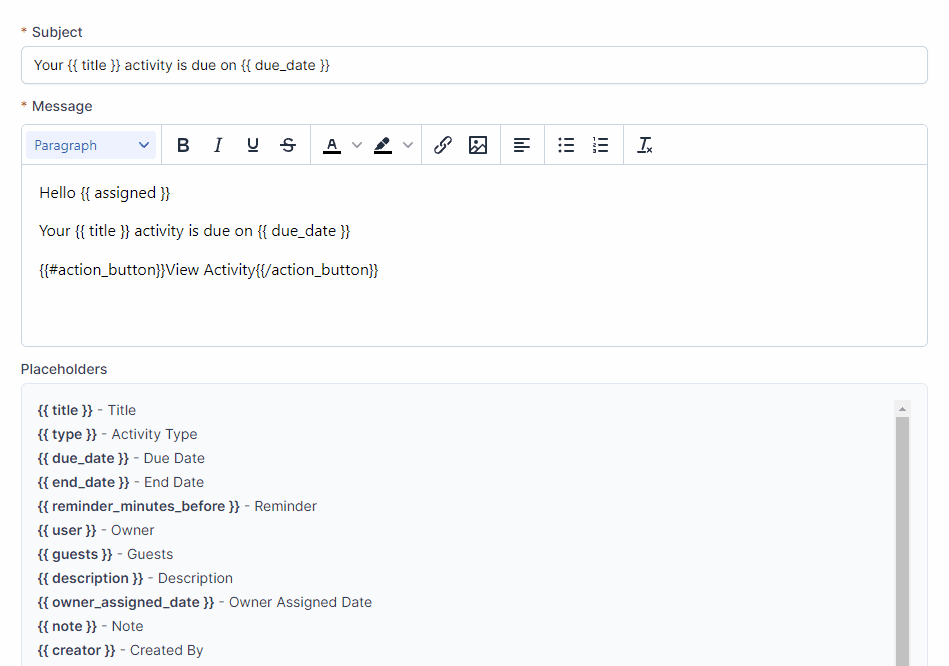Image resolution: width=949 pixels, height=666 pixels.
Task: Apply strikethrough to selected text
Action: click(x=288, y=145)
